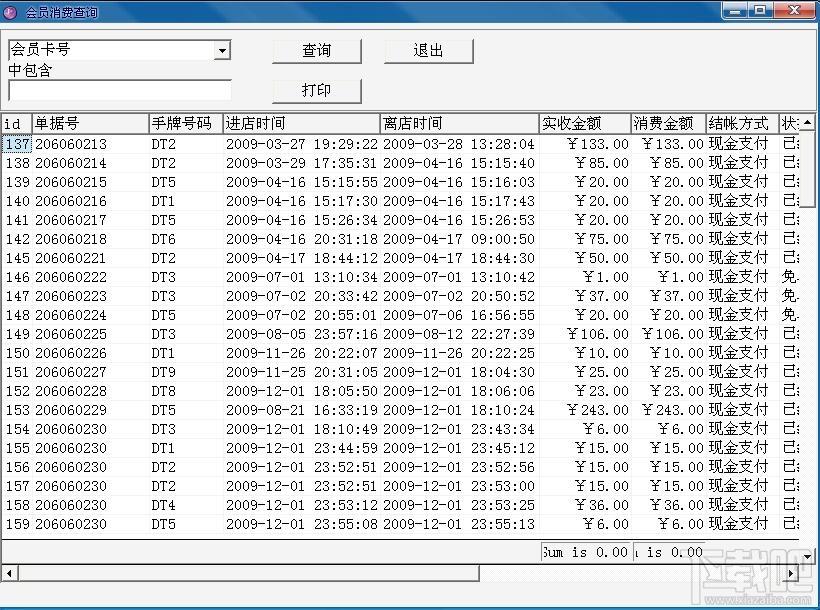
Task: Click ￥243.00 实收金额 in row 153
Action: click(598, 410)
